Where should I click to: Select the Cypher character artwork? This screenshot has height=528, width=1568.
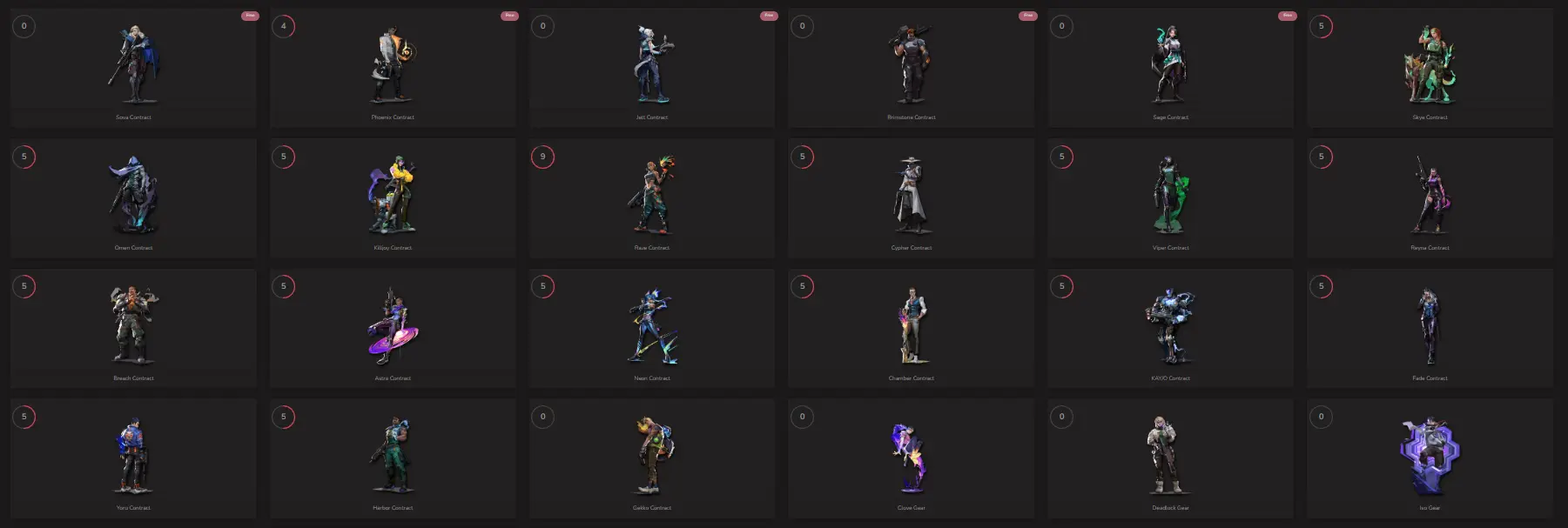tap(911, 196)
